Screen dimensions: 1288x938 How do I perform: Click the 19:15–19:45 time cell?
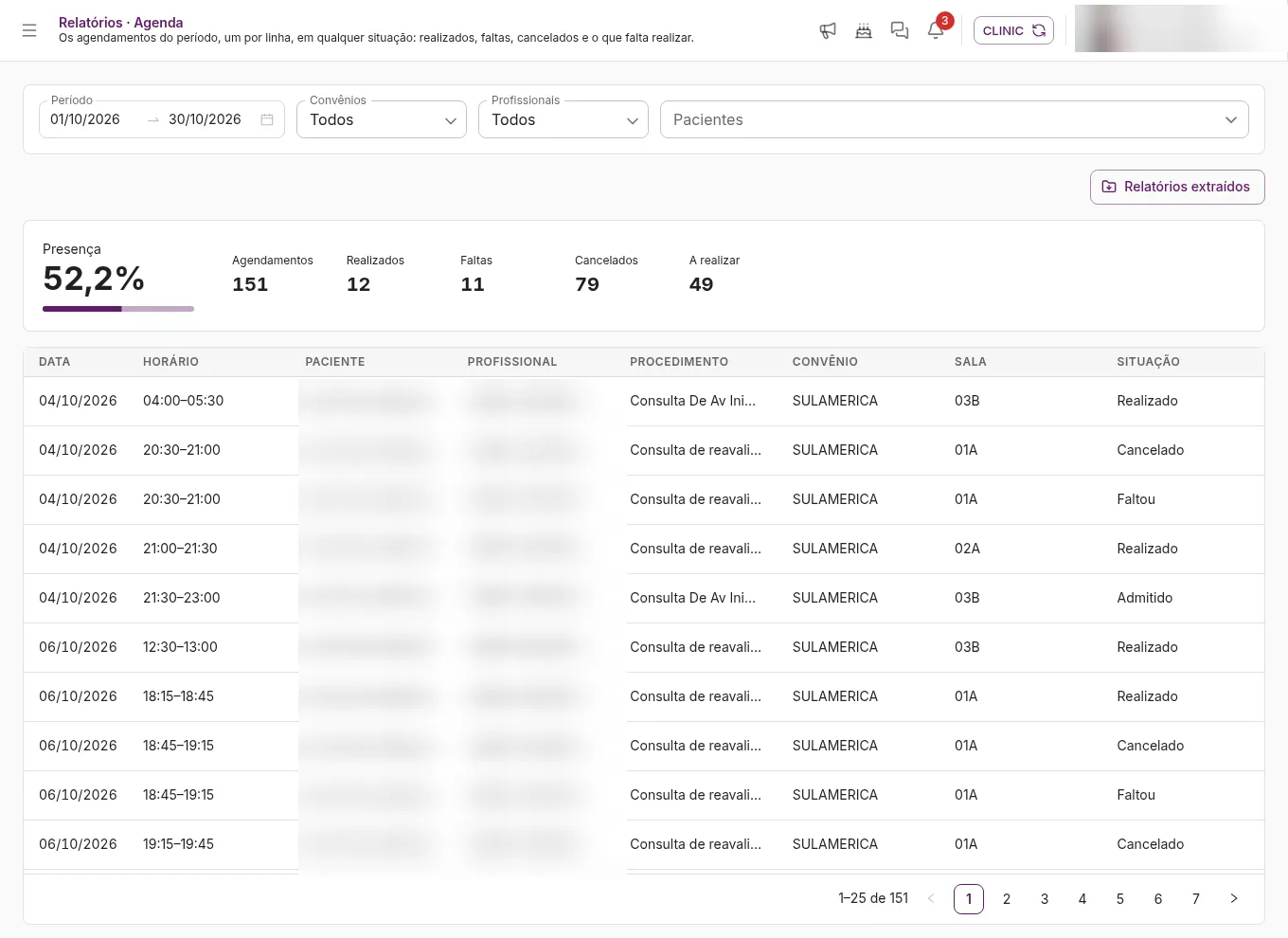click(x=178, y=844)
